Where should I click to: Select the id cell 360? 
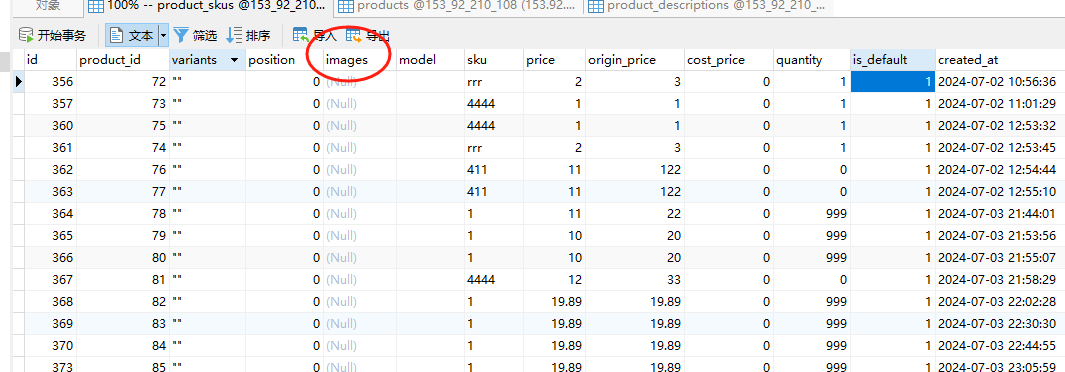(x=50, y=126)
